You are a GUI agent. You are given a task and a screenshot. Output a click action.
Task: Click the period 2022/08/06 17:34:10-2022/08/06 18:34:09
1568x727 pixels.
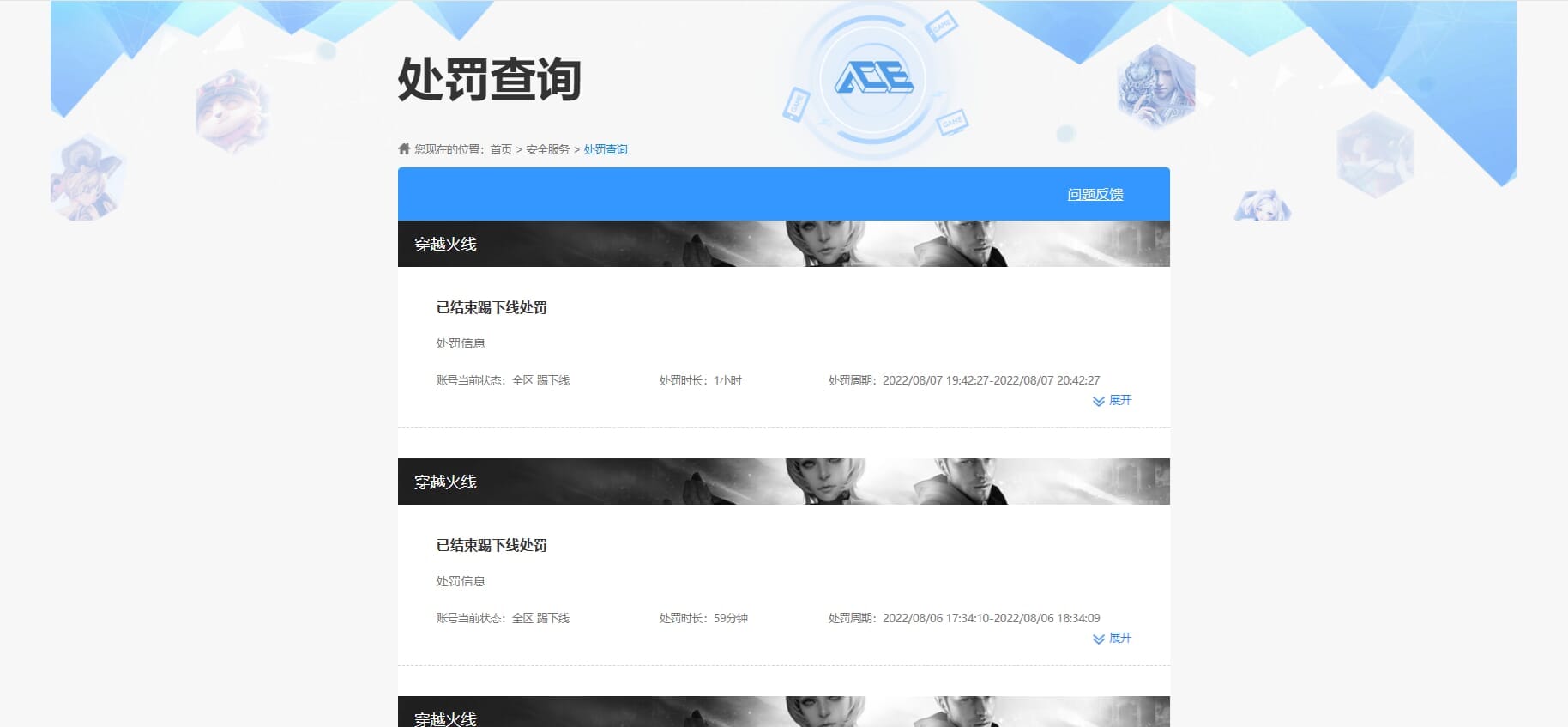991,618
